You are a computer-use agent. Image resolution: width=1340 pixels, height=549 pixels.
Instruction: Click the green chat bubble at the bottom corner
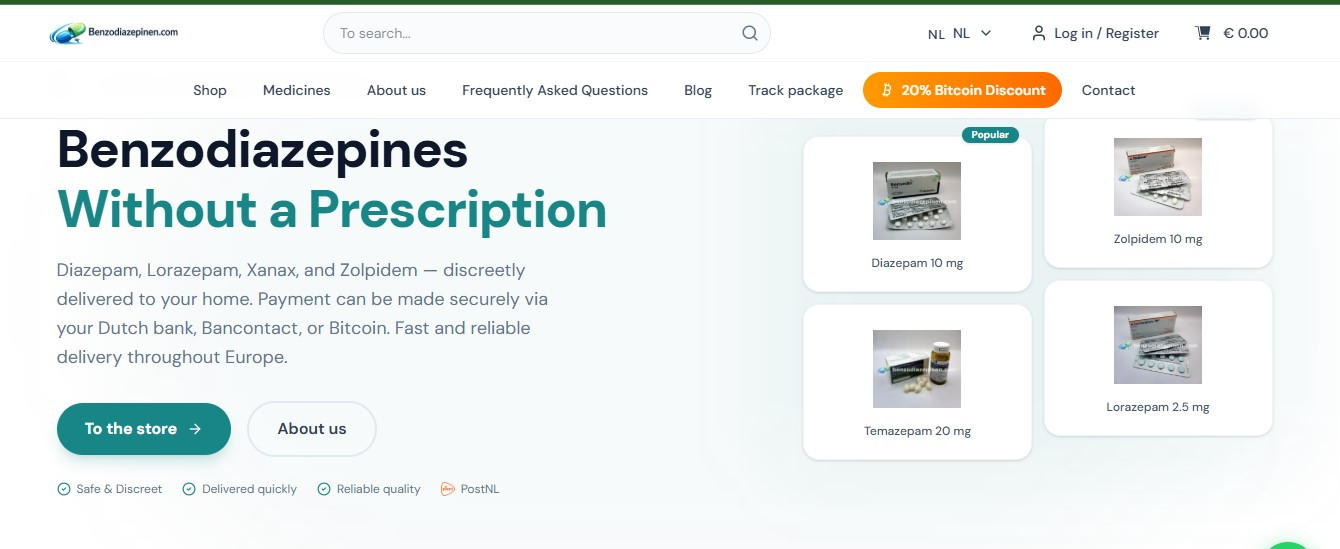click(x=1287, y=545)
